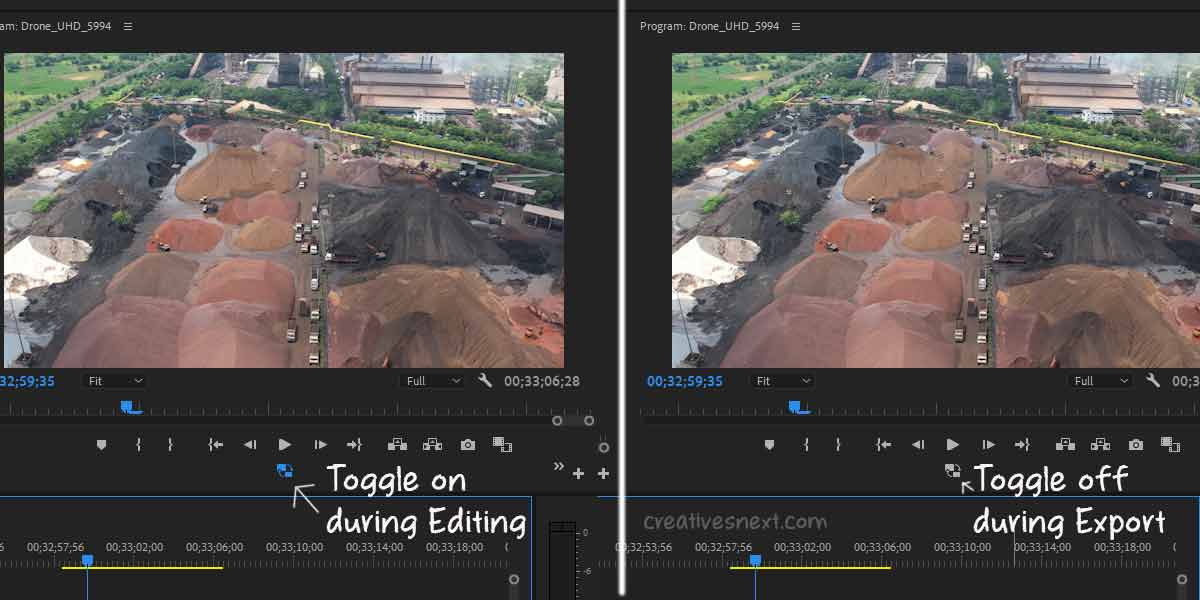Click Go to Out icon, right monitor

click(1022, 445)
